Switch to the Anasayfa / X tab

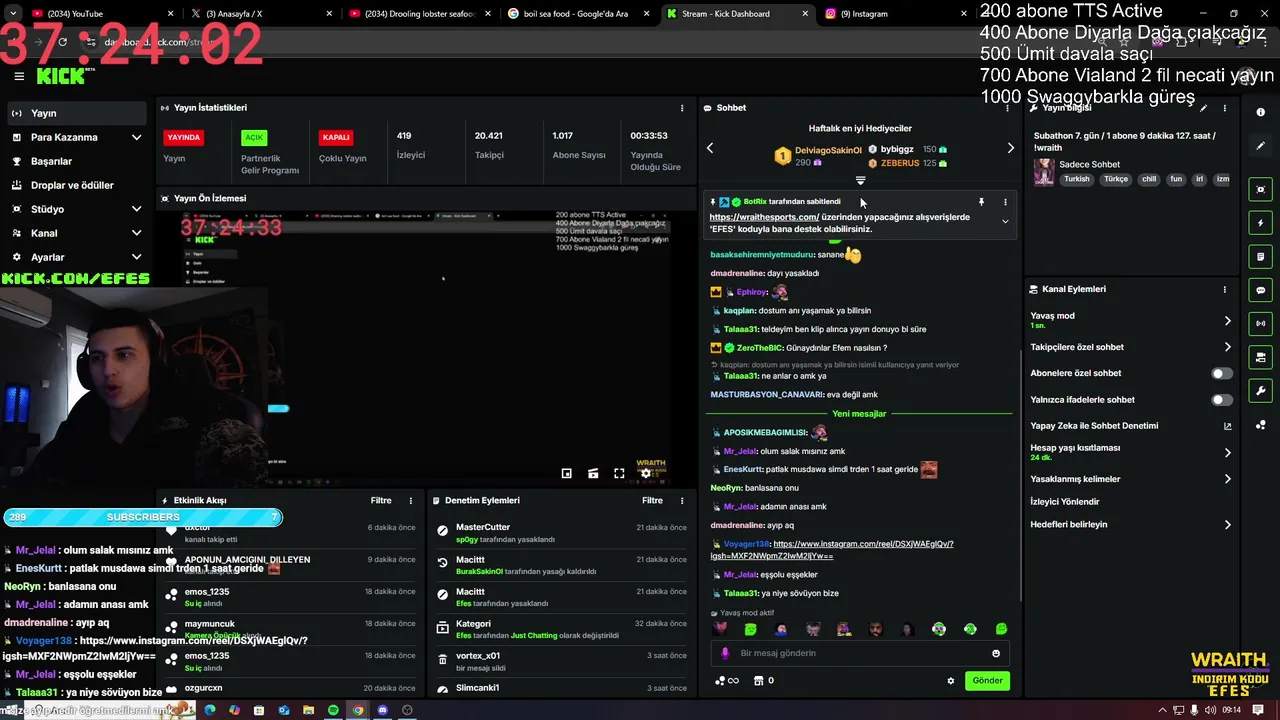coord(262,14)
